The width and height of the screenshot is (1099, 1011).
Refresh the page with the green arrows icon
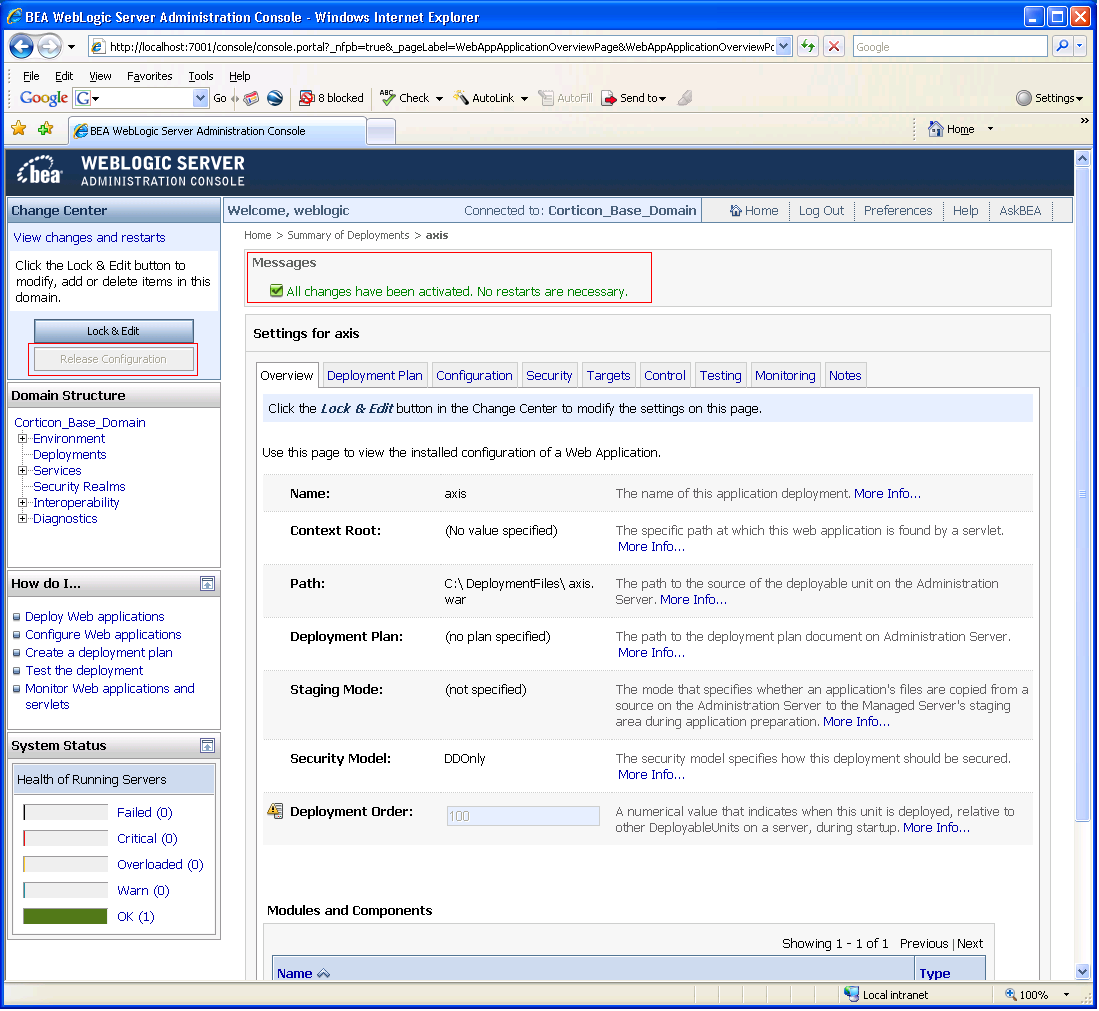click(x=808, y=46)
